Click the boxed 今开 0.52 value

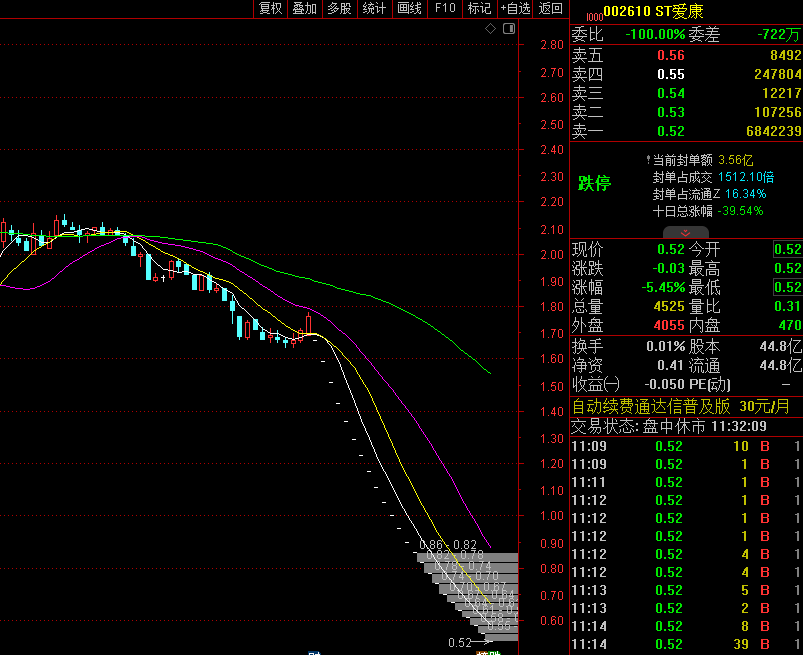[x=787, y=249]
